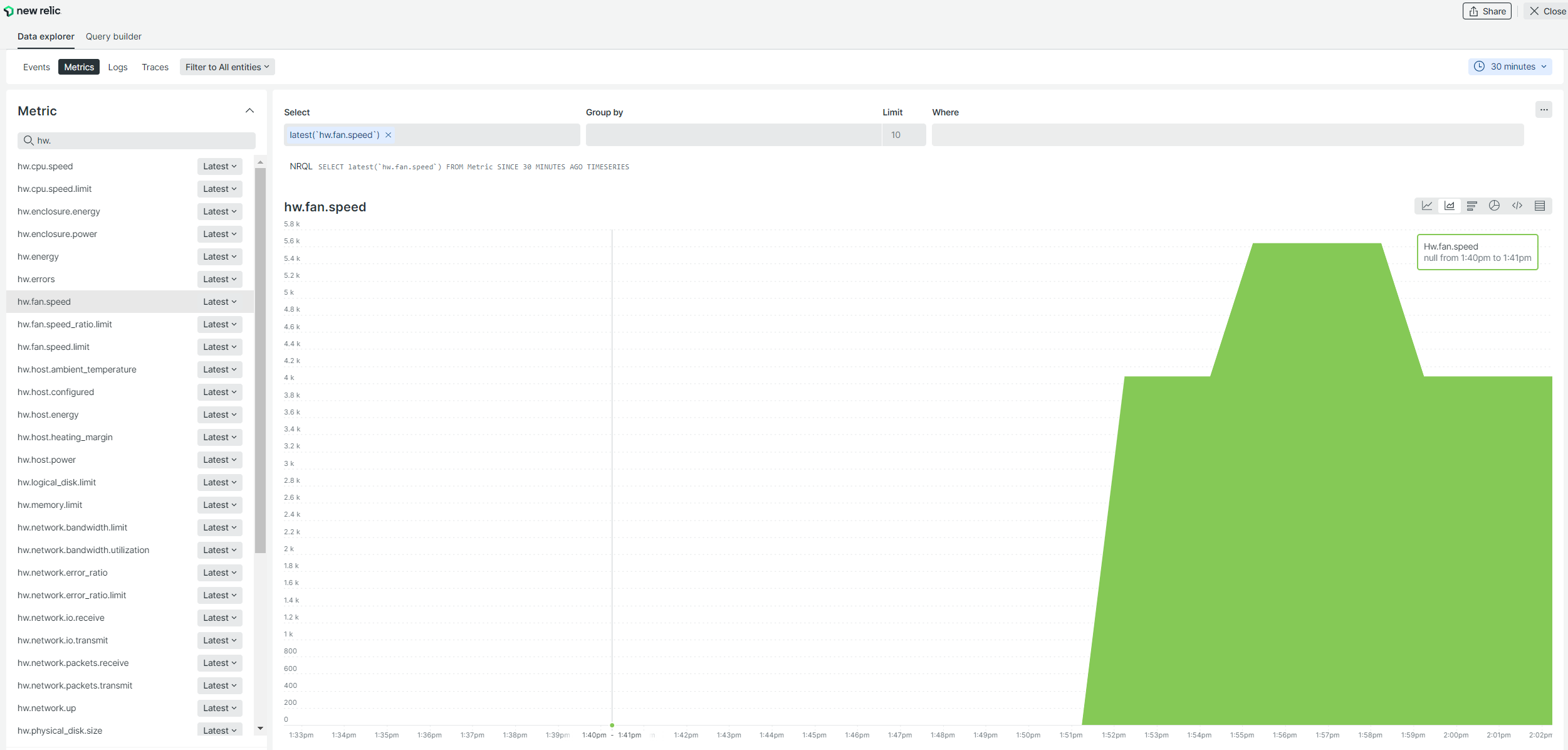Switch to the table view icon
This screenshot has width=1568, height=750.
(x=1540, y=205)
